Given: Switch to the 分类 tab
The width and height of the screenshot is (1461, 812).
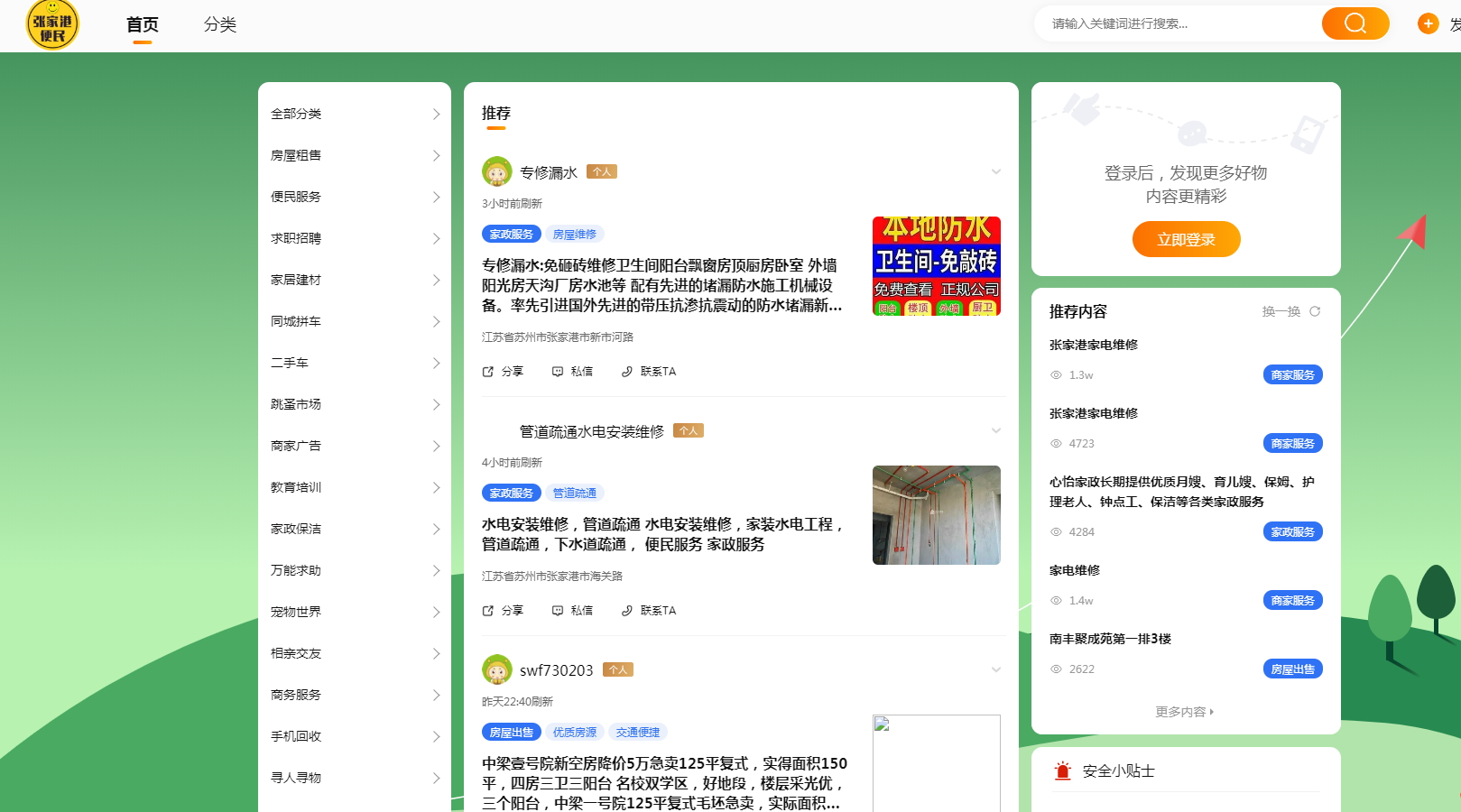Looking at the screenshot, I should pos(219,24).
